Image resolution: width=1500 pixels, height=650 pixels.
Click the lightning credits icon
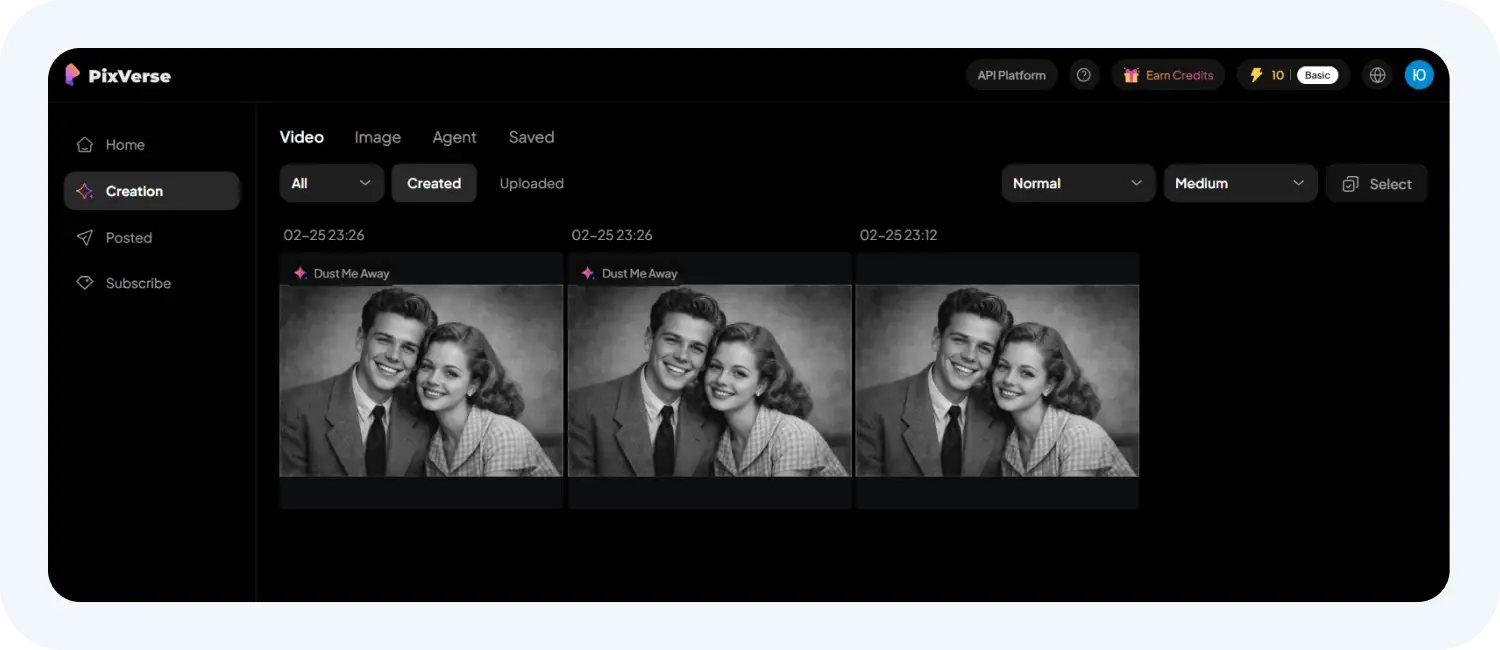pyautogui.click(x=1256, y=75)
